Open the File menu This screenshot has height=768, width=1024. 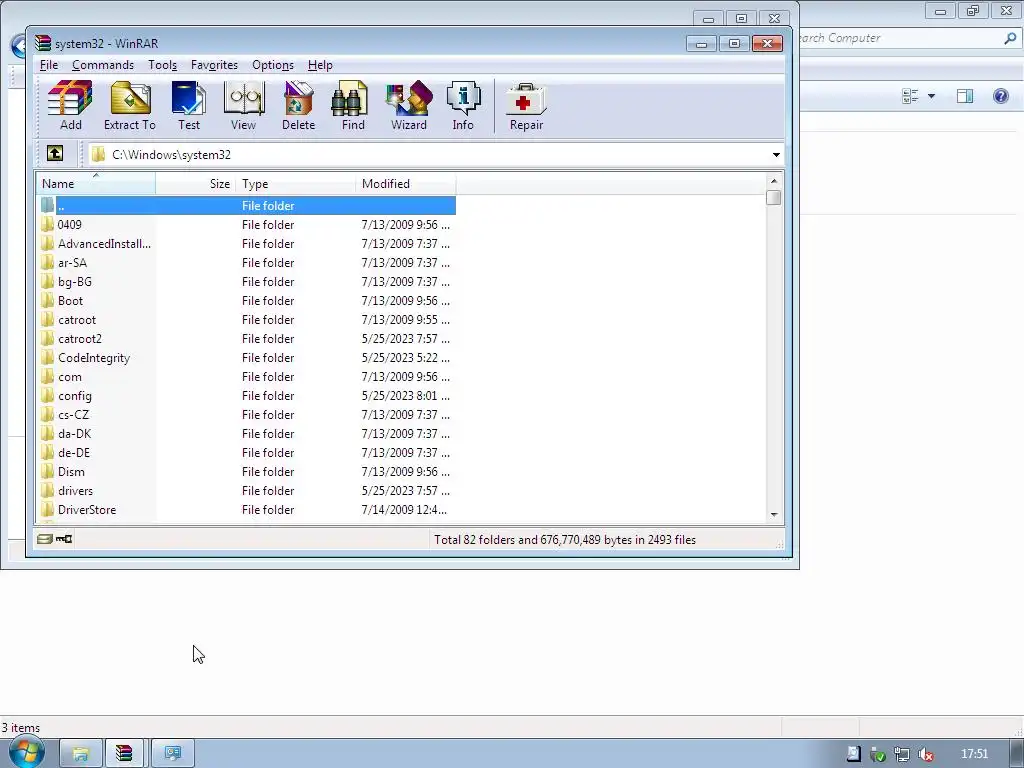[x=49, y=65]
